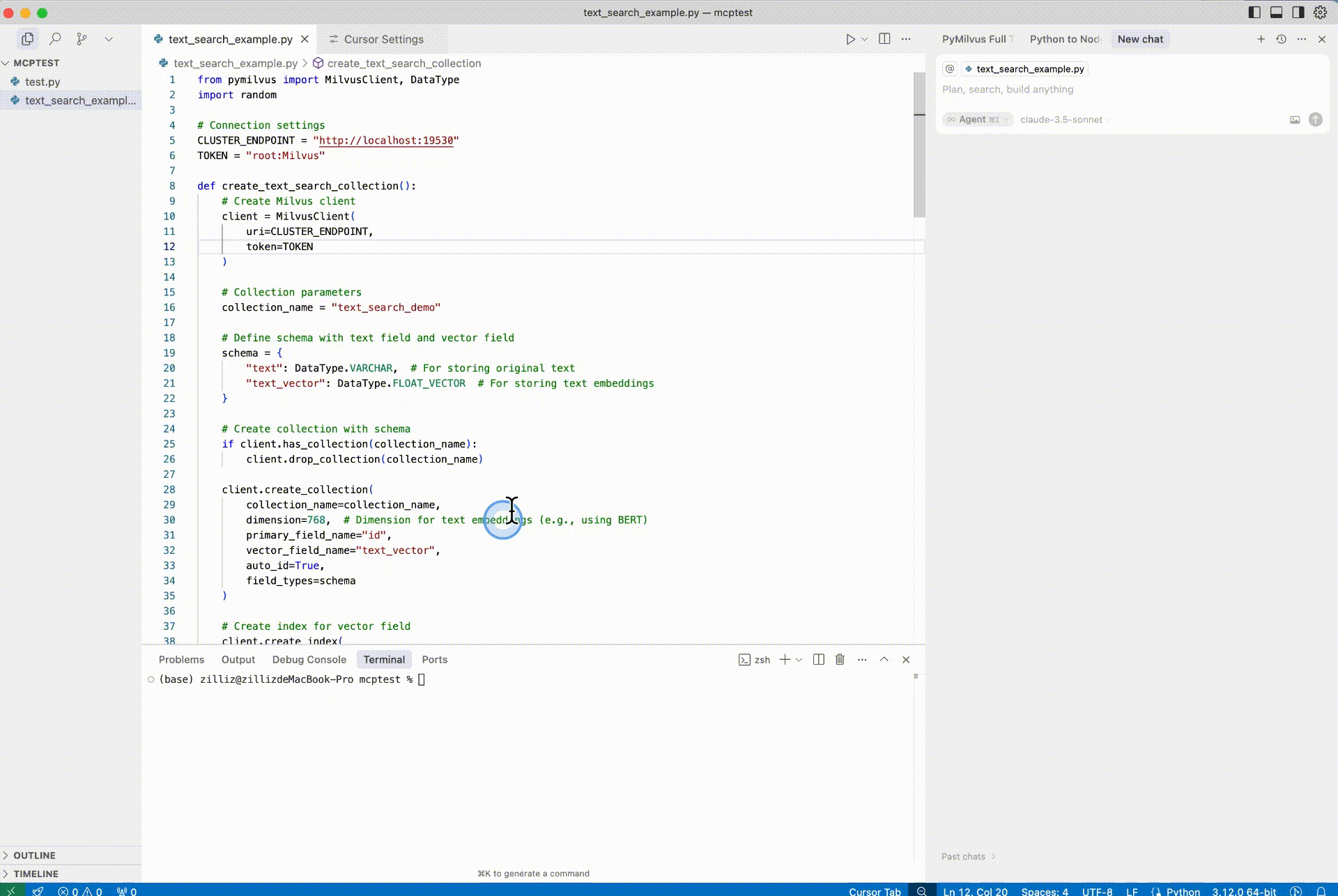
Task: Switch to the Debug Console tab
Action: tap(309, 659)
